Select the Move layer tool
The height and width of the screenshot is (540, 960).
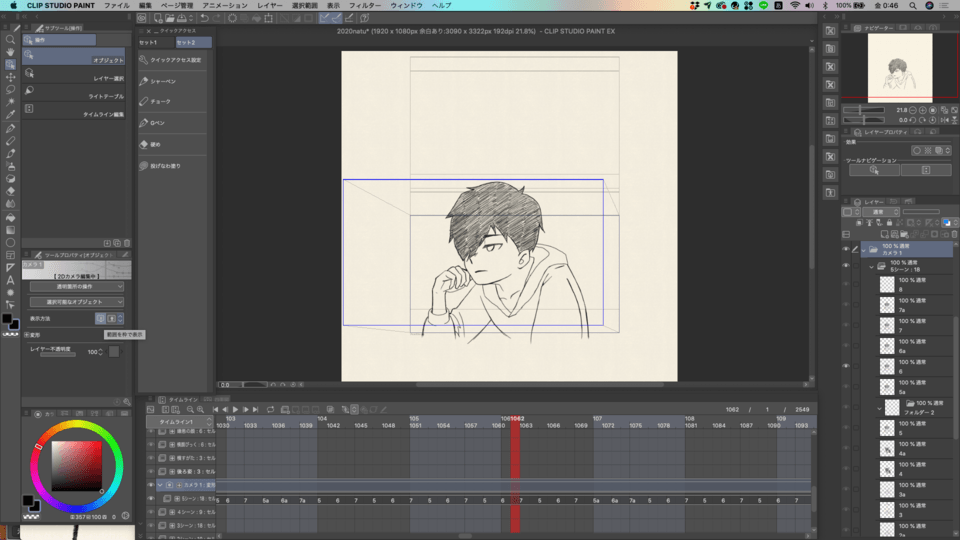pos(10,77)
